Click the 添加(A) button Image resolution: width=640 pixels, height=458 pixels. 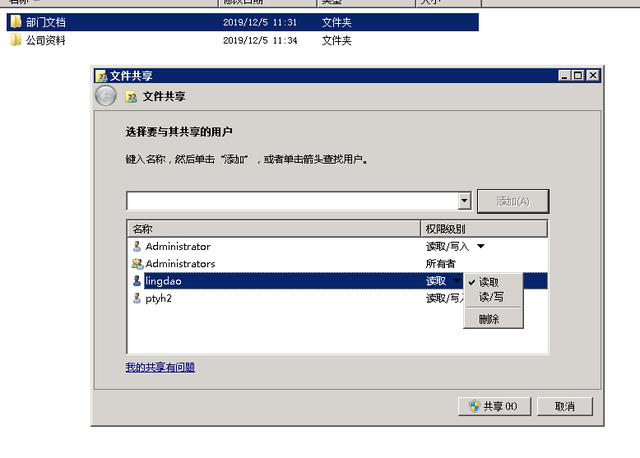pyautogui.click(x=513, y=201)
